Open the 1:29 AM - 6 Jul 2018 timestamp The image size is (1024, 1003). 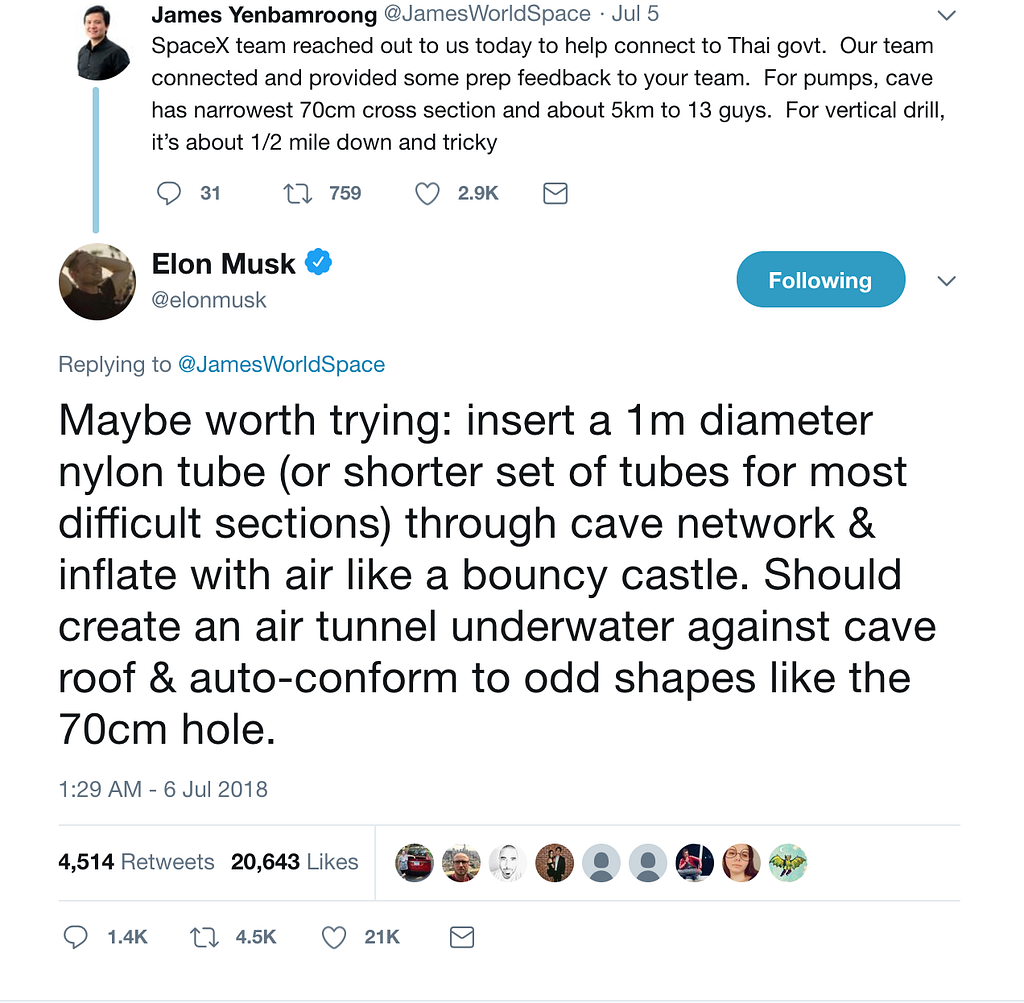[163, 789]
